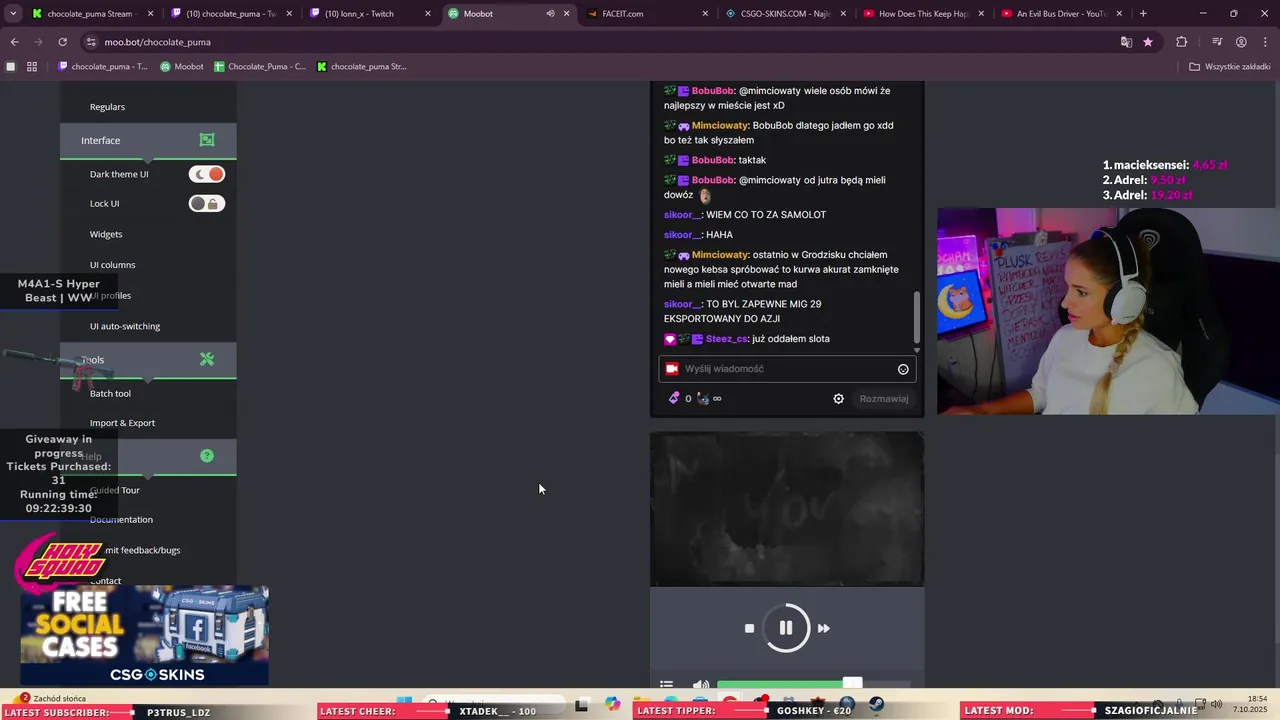This screenshot has height=720, width=1280.
Task: Click the moo.bot/chocolate_puma address bar
Action: [x=600, y=42]
